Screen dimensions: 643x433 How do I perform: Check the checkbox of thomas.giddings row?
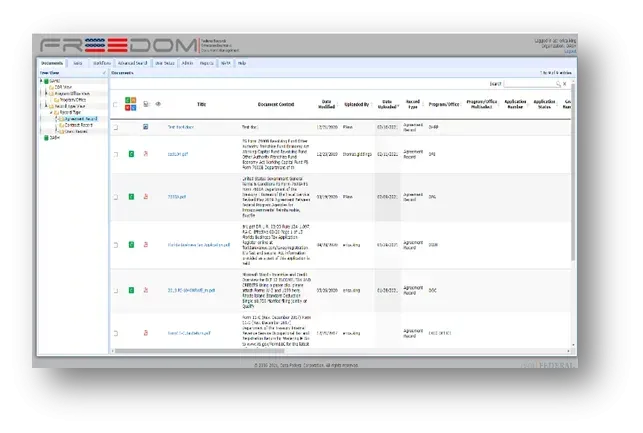pyautogui.click(x=116, y=155)
